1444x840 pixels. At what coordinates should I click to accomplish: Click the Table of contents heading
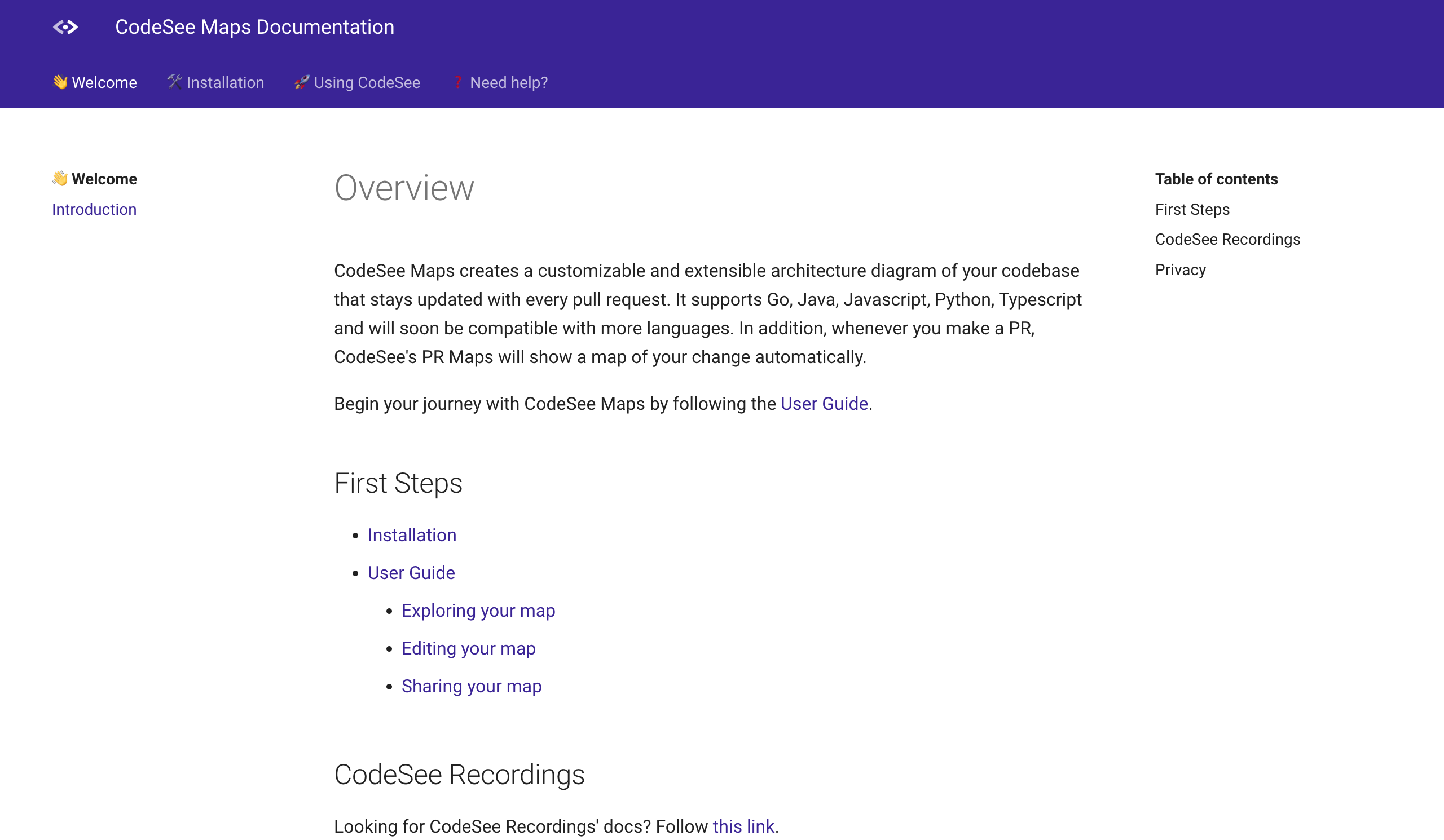click(1217, 179)
